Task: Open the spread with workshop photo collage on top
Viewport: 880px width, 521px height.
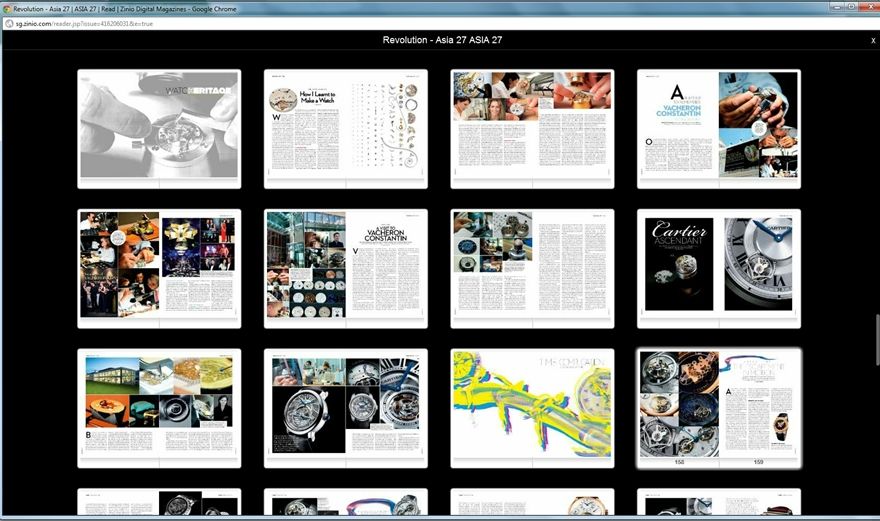Action: 532,129
